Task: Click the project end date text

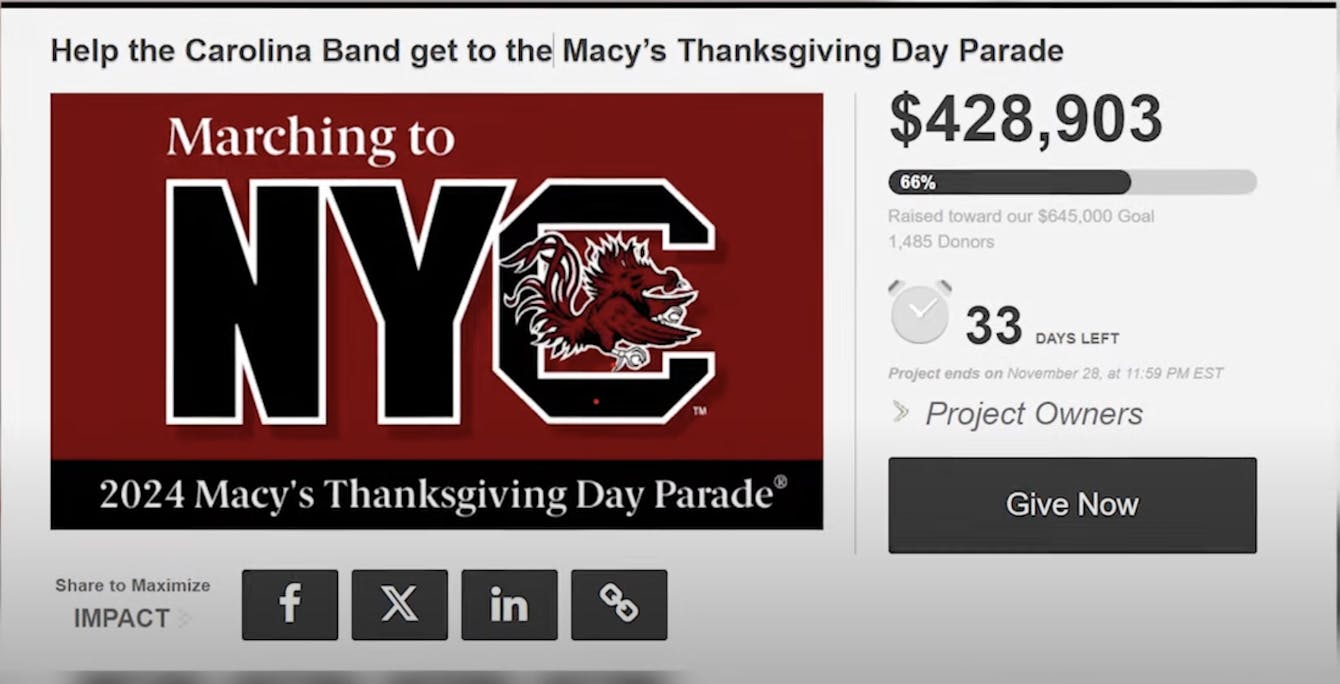Action: coord(1055,374)
